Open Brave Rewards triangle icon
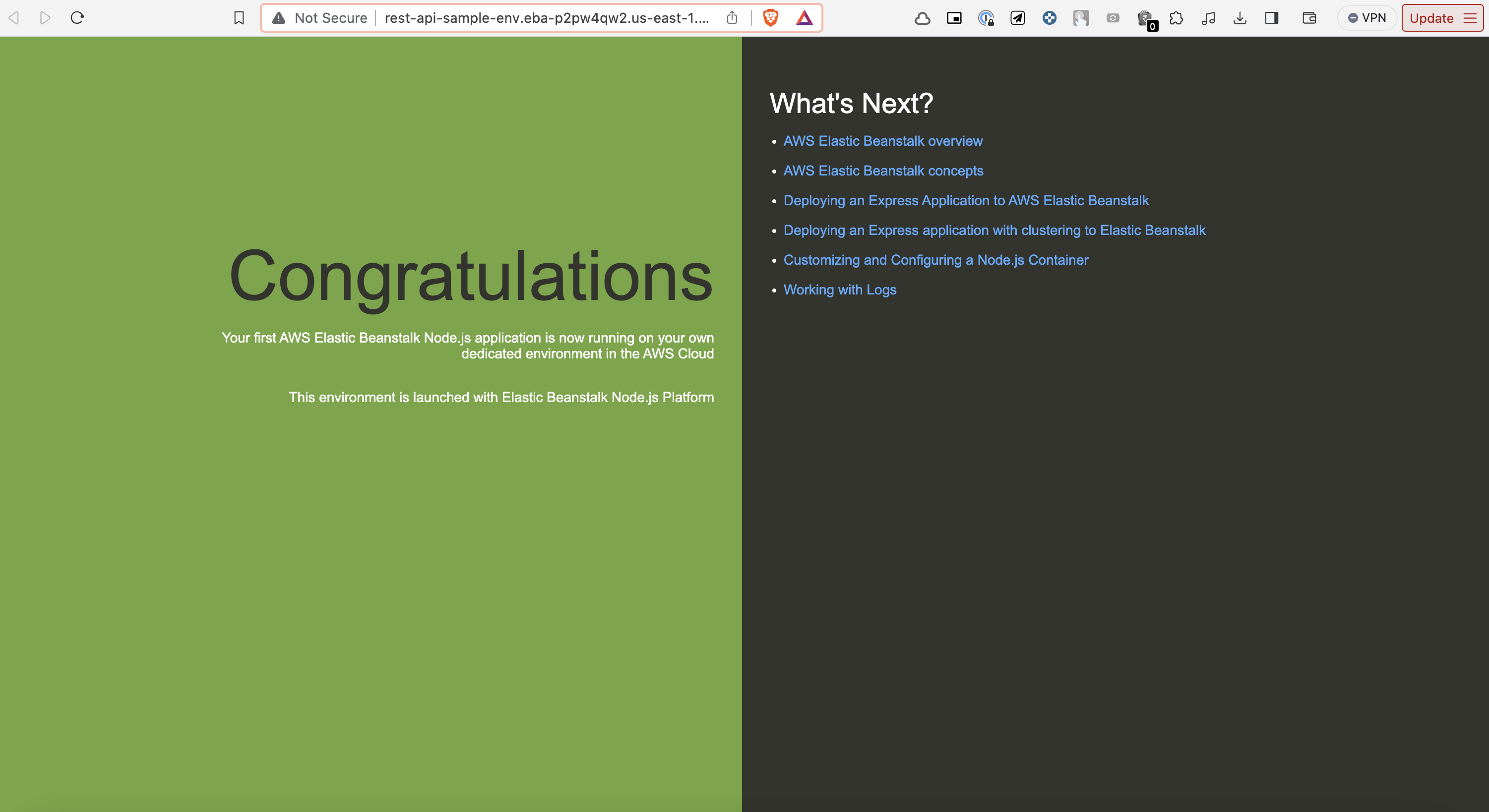 [804, 18]
